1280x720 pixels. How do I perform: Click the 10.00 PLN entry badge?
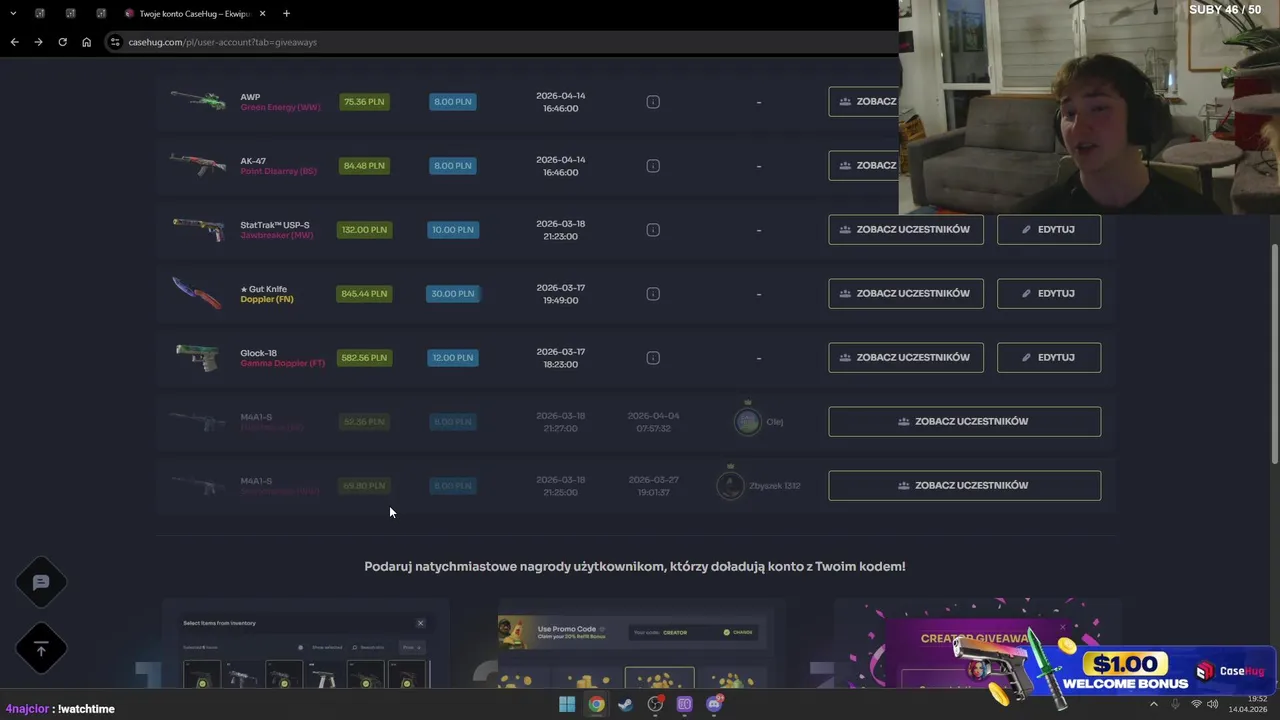[x=452, y=230]
